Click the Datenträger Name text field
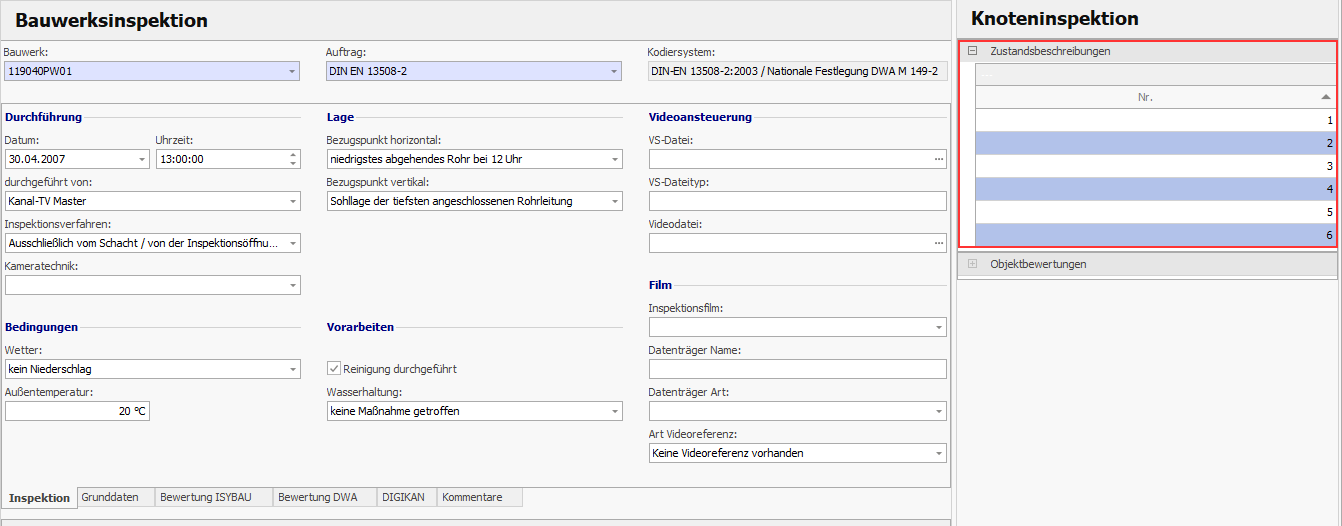 797,369
